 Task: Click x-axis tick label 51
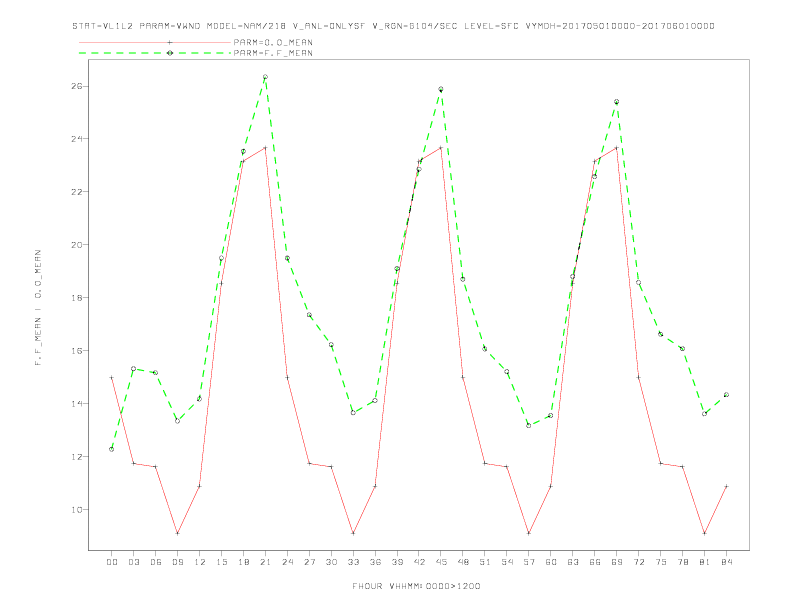(x=485, y=562)
